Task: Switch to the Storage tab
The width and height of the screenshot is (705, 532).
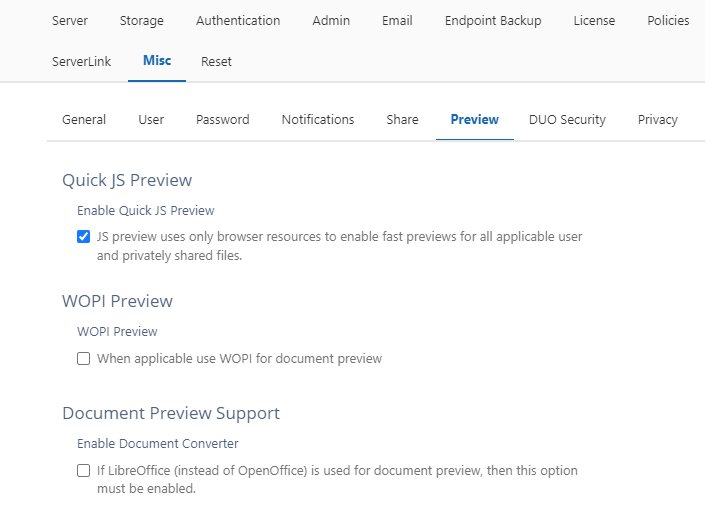Action: coord(141,20)
